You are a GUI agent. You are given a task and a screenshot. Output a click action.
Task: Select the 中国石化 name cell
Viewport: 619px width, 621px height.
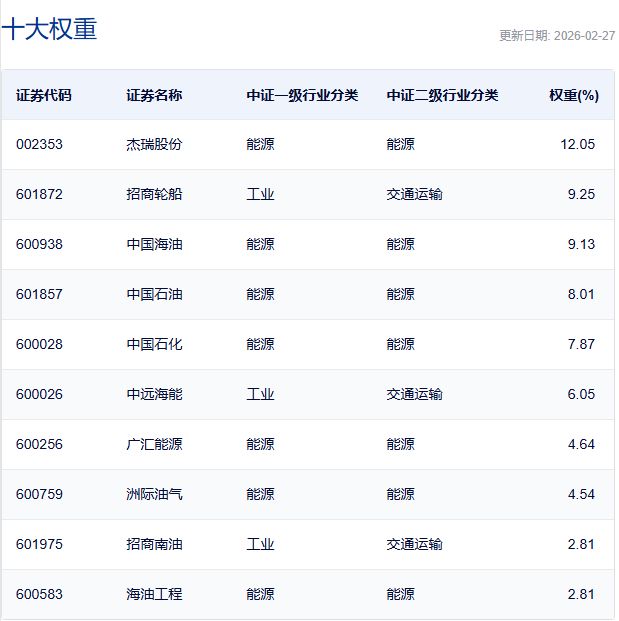click(x=154, y=344)
